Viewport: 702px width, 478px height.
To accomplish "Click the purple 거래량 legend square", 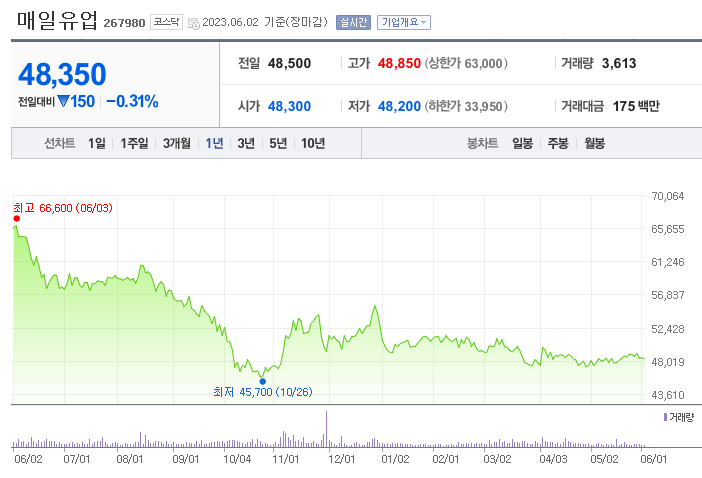I will click(x=665, y=417).
